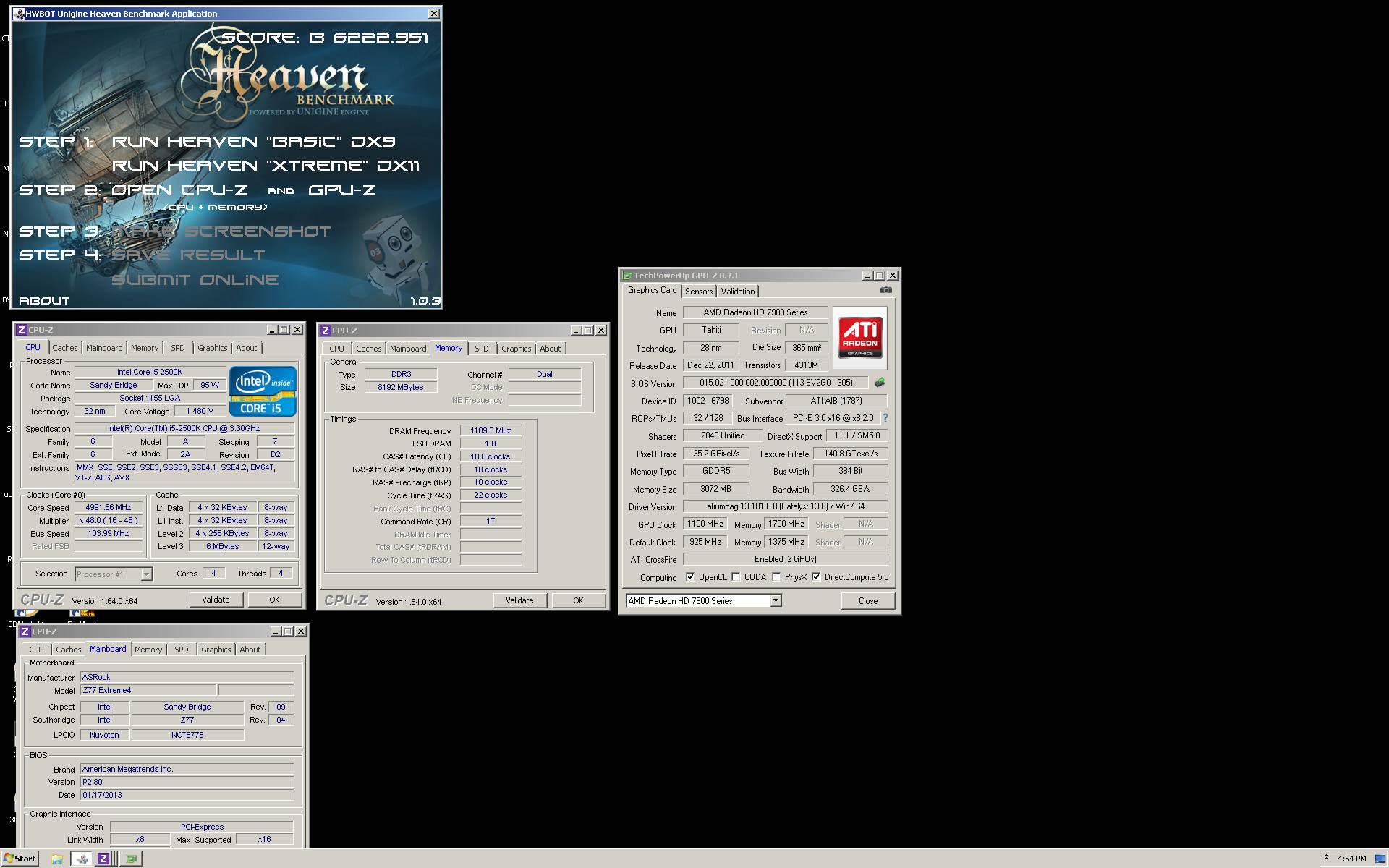Open the GPU-Z Sensors tab

[699, 292]
